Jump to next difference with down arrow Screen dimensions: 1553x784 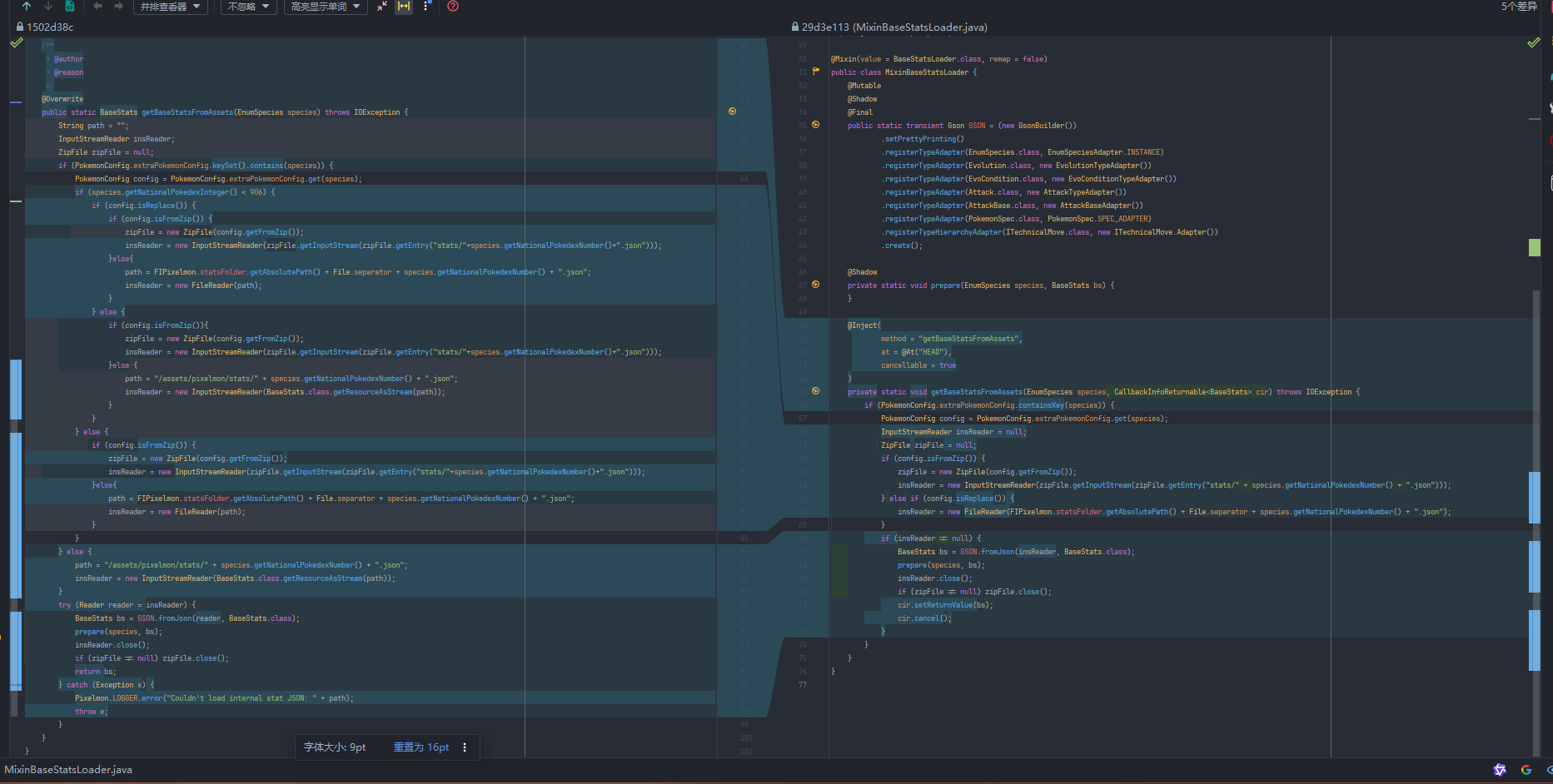tap(47, 6)
